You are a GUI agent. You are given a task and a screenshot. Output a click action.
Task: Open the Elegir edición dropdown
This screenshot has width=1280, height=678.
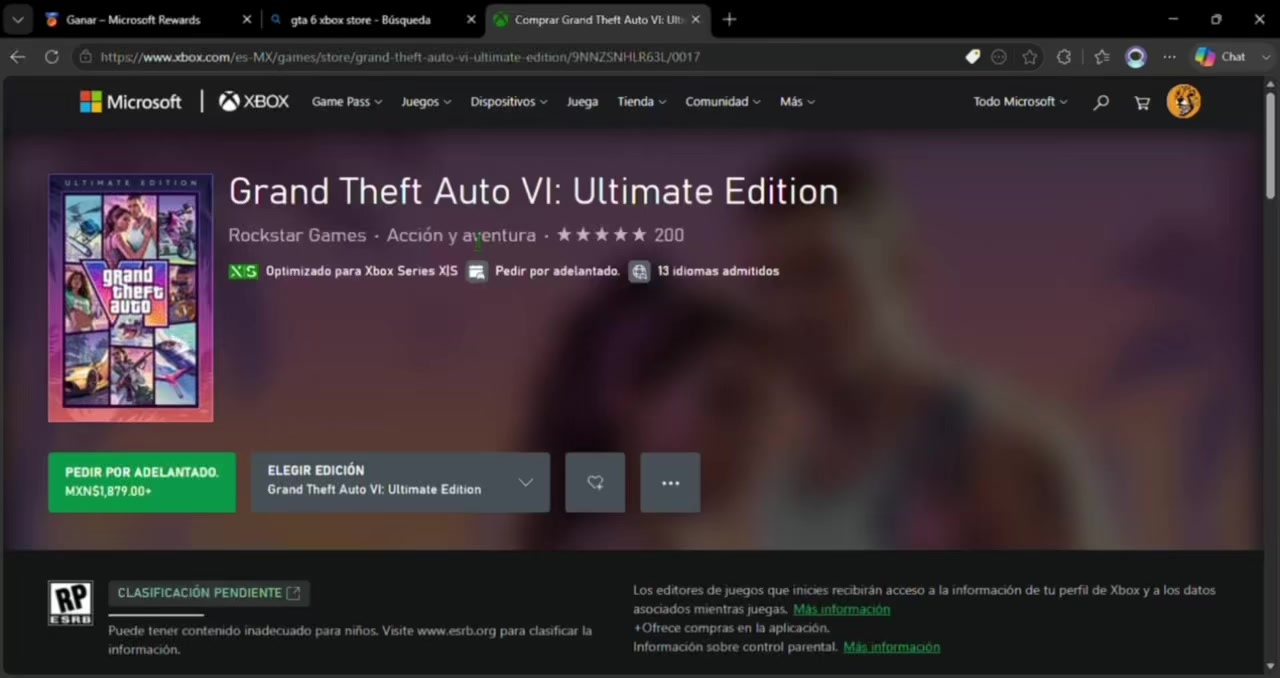point(400,482)
